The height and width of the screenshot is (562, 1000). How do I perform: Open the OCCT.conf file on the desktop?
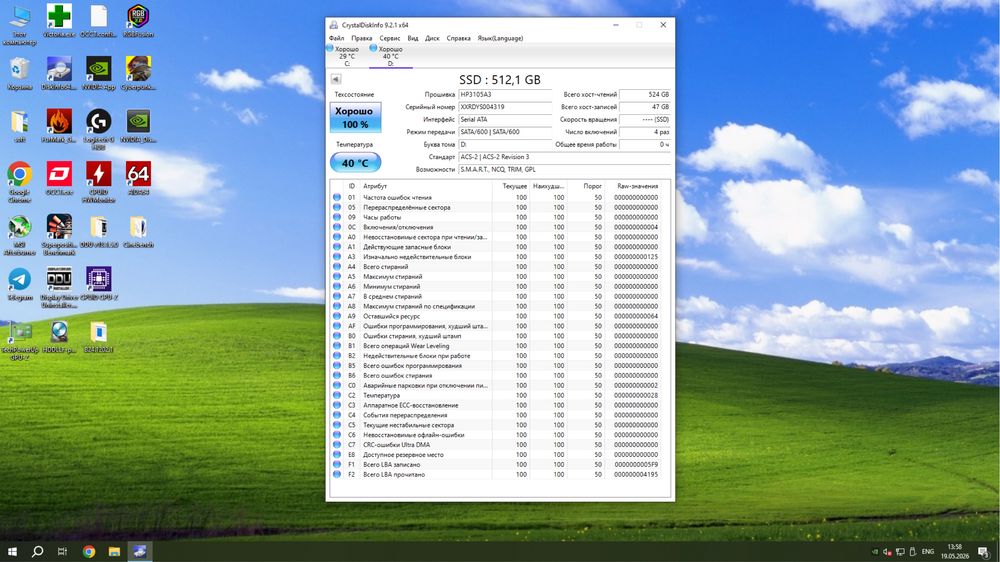point(98,21)
